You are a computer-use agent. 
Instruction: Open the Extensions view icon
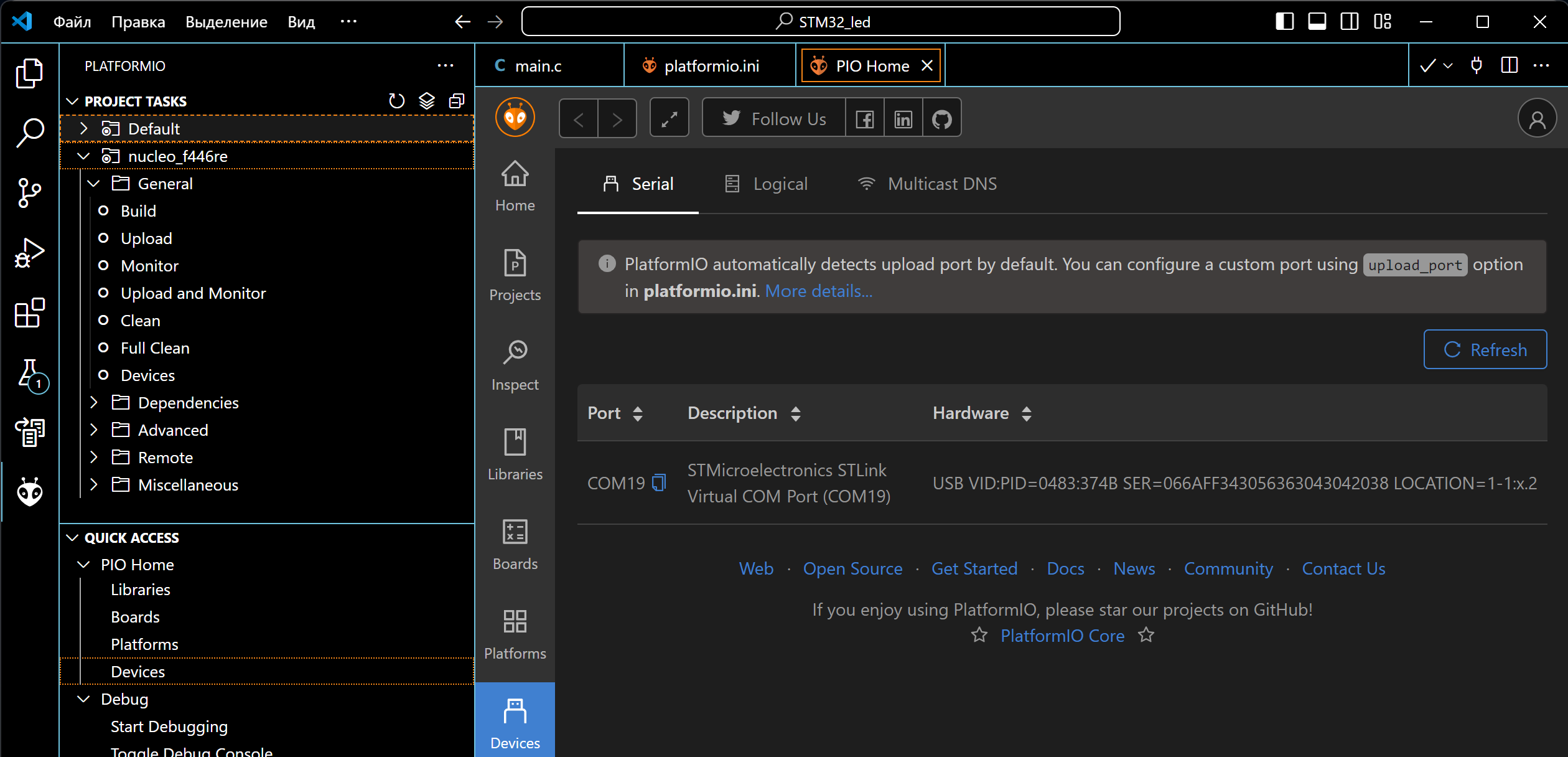29,313
